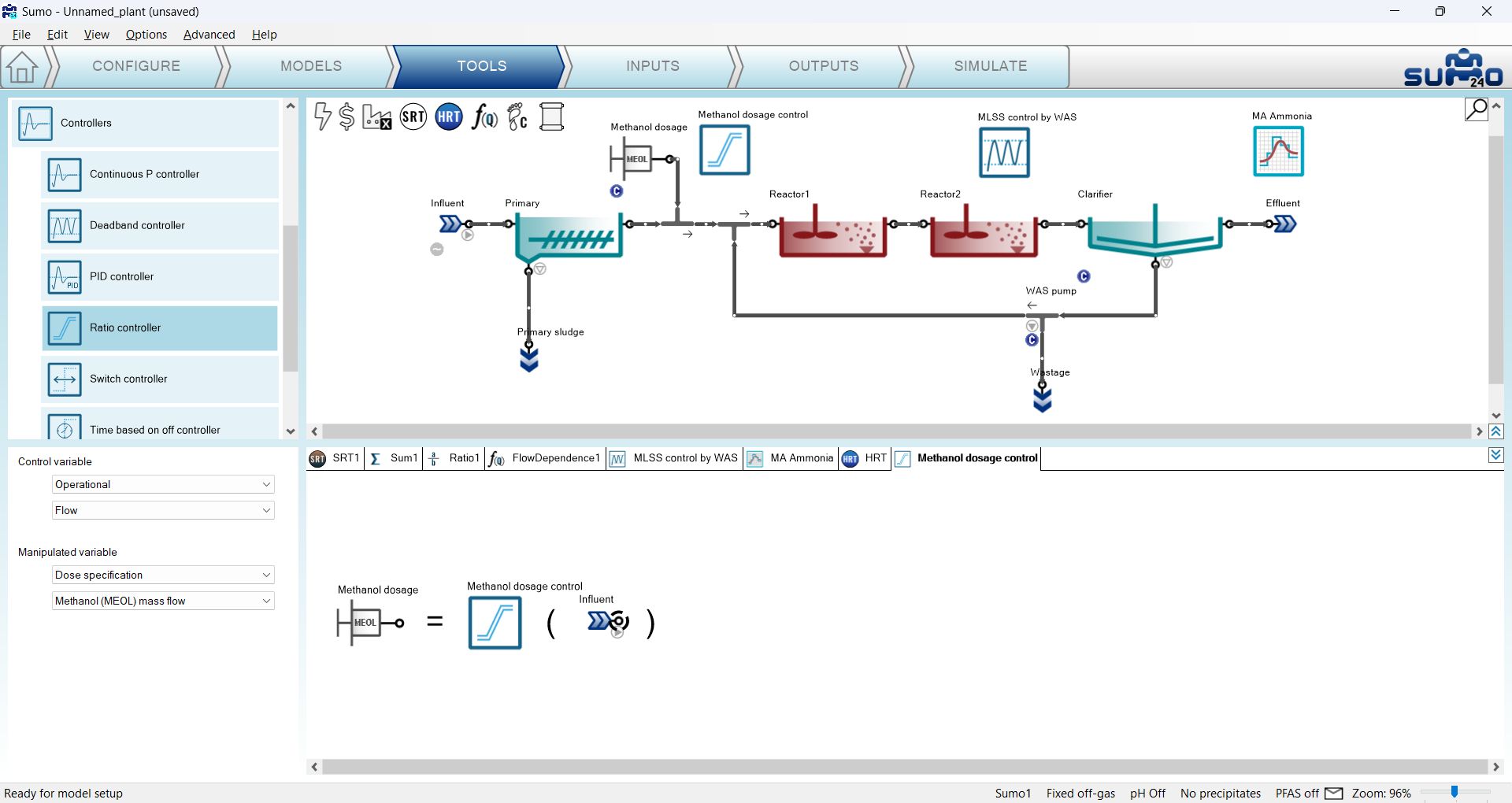
Task: Select PID controller in list
Action: (x=160, y=277)
